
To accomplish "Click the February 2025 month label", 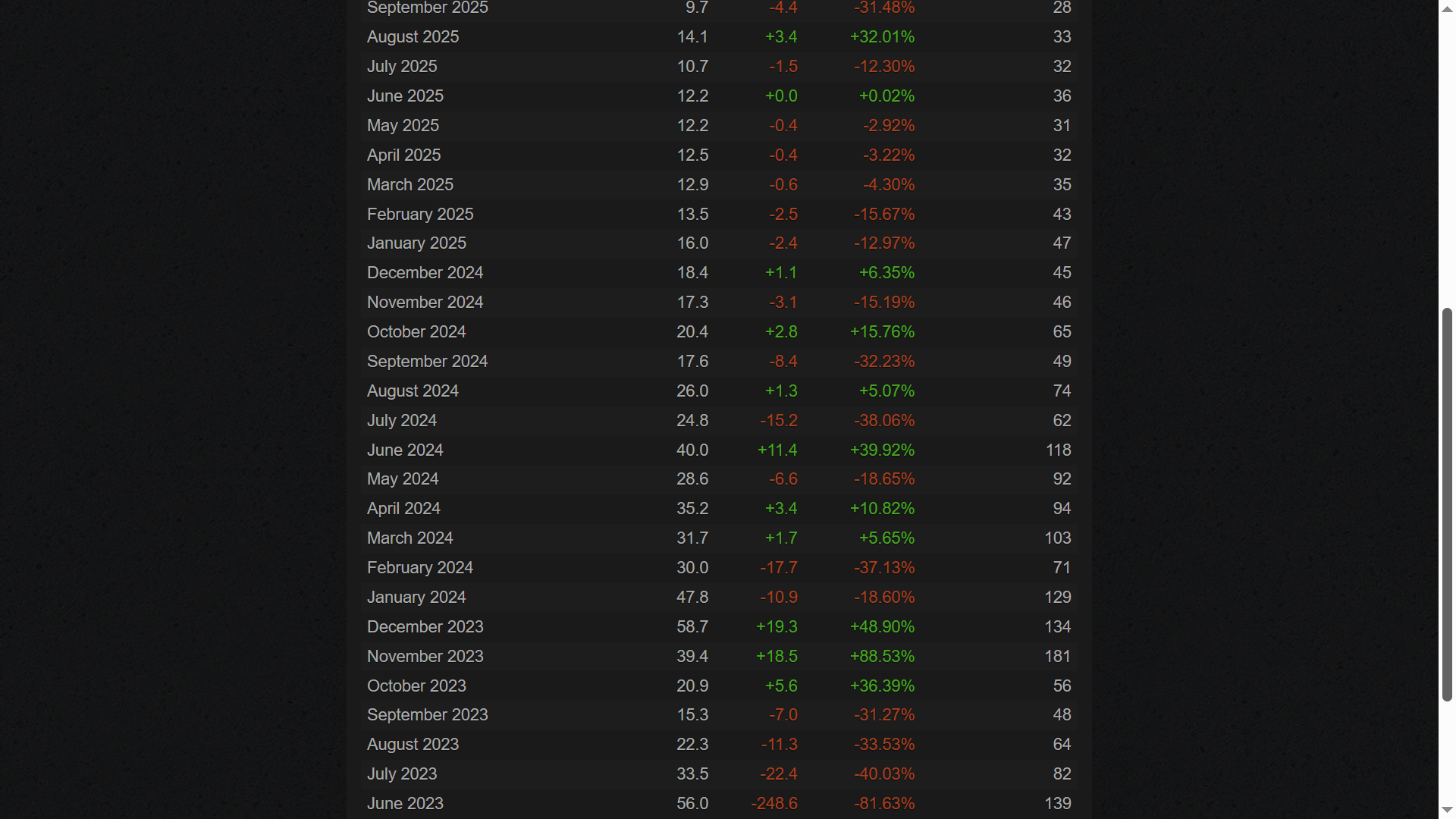I will (x=420, y=214).
